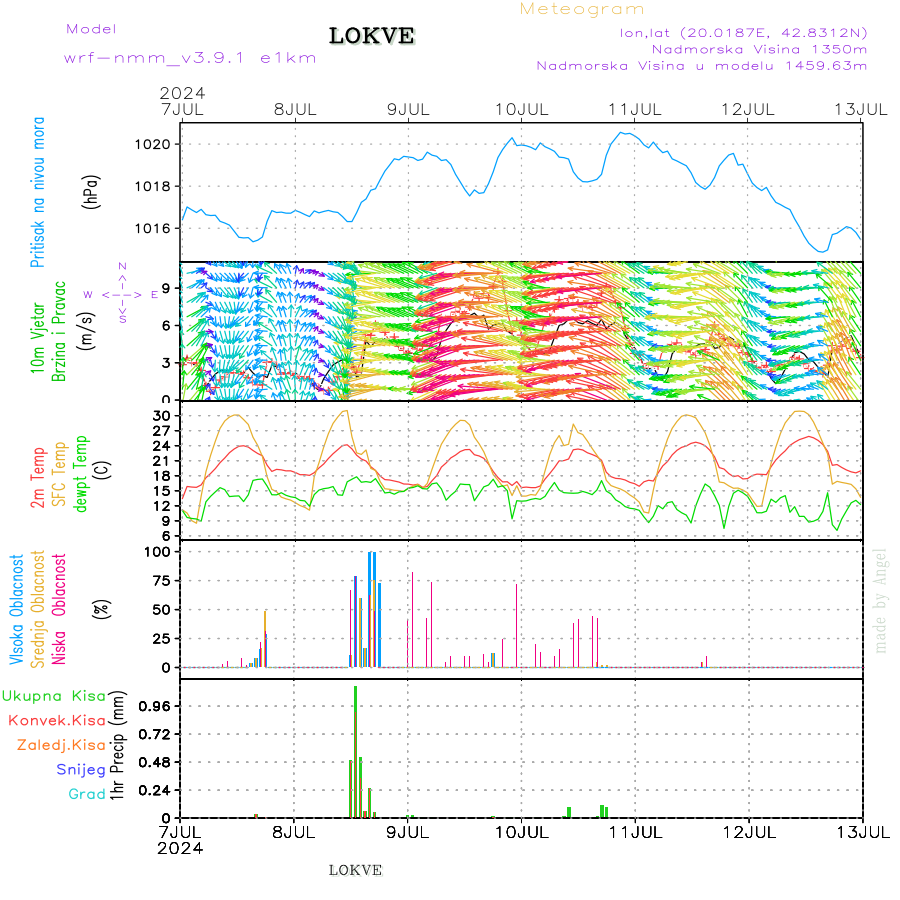Click the "0.24" precipitation tick value
Image resolution: width=900 pixels, height=900 pixels.
click(155, 791)
